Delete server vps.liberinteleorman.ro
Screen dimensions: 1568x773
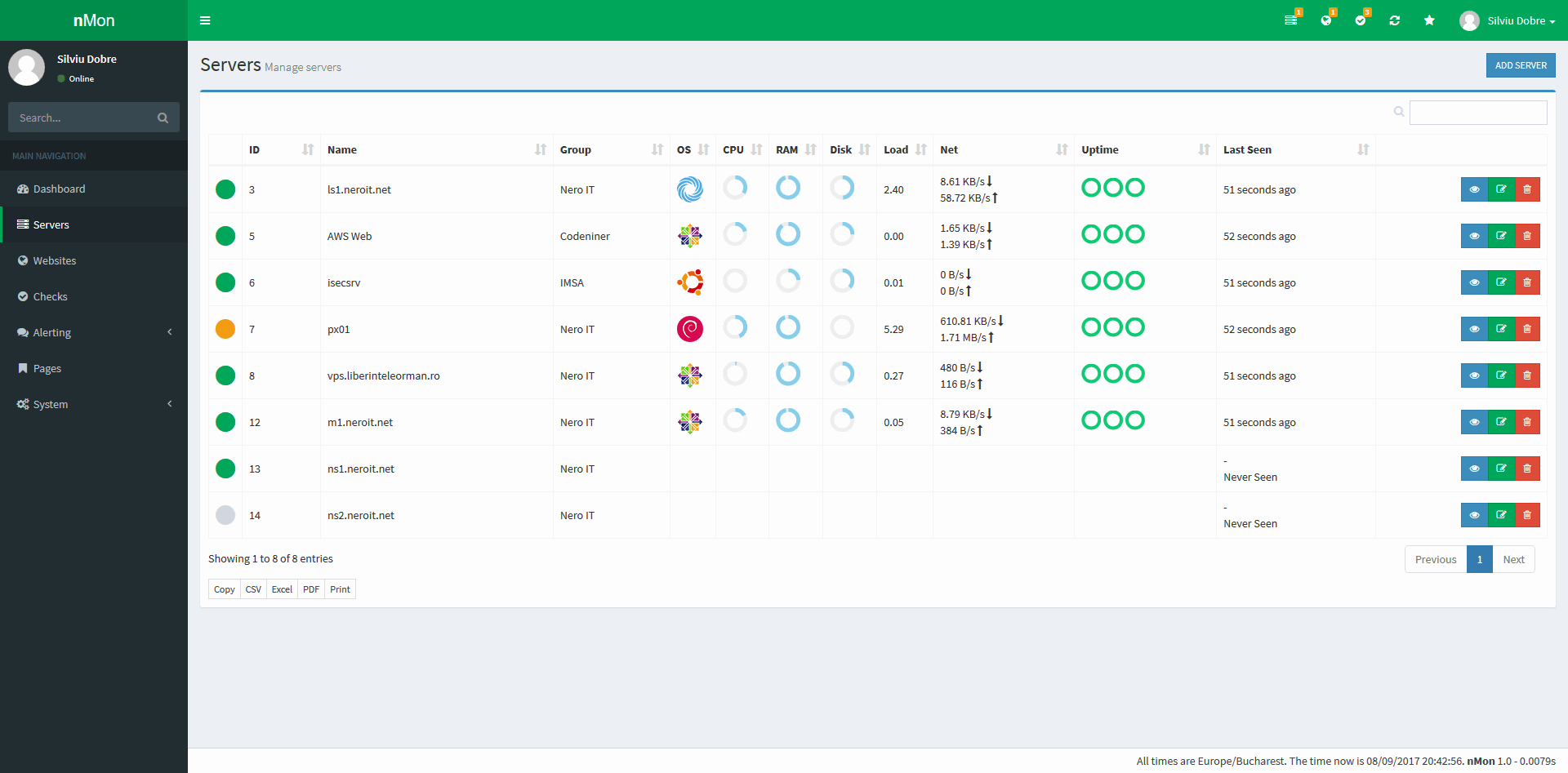pyautogui.click(x=1527, y=375)
